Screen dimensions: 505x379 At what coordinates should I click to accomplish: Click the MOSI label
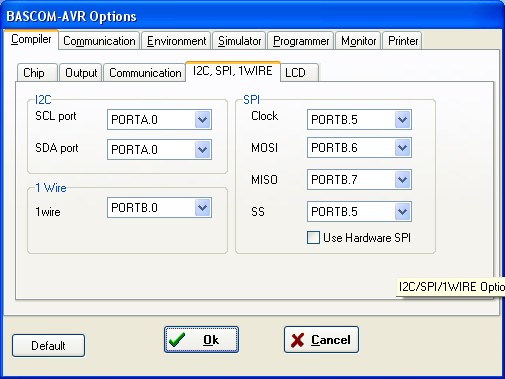pyautogui.click(x=264, y=148)
